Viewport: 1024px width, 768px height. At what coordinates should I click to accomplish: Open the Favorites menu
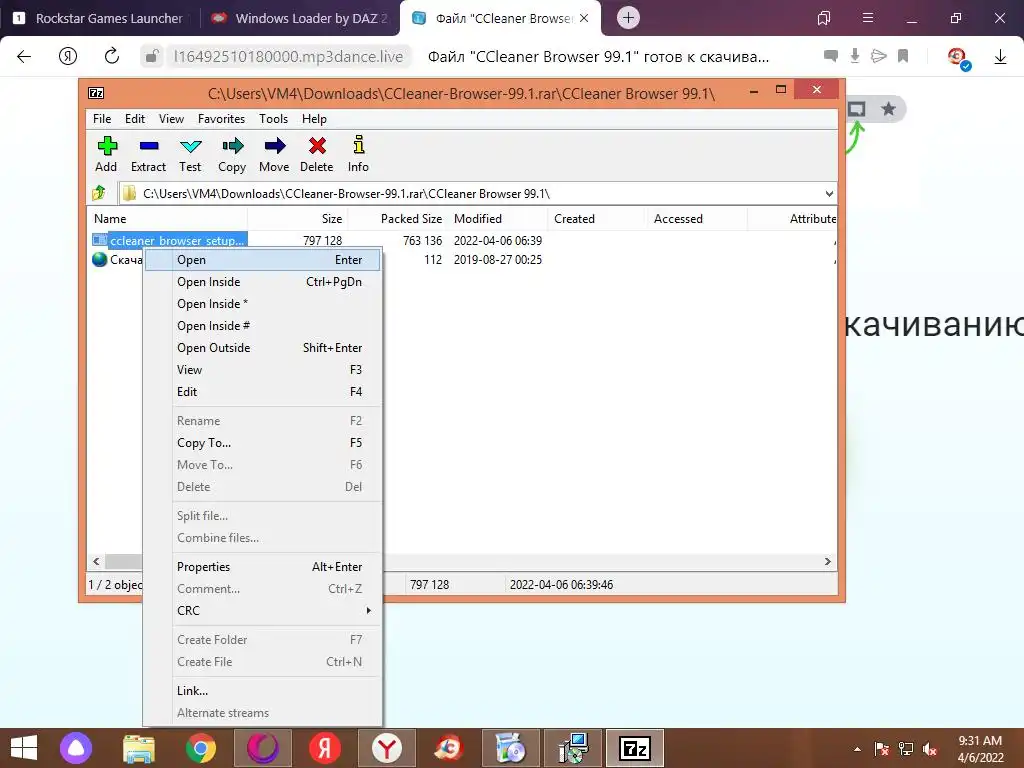click(x=221, y=119)
